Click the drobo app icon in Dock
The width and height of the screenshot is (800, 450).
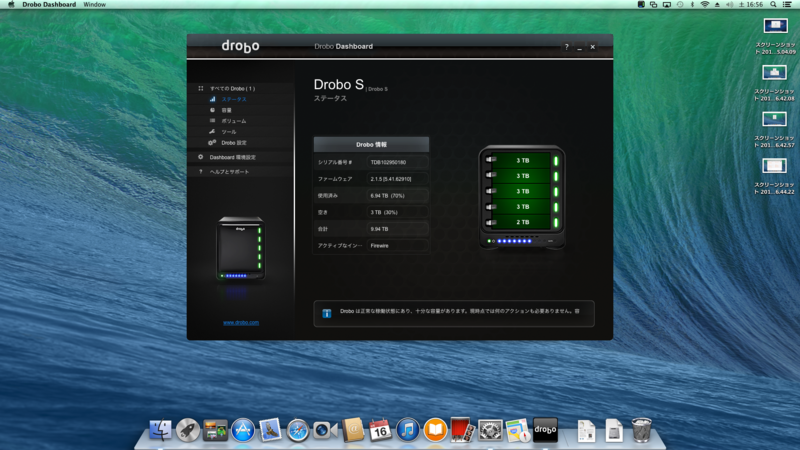[x=545, y=430]
